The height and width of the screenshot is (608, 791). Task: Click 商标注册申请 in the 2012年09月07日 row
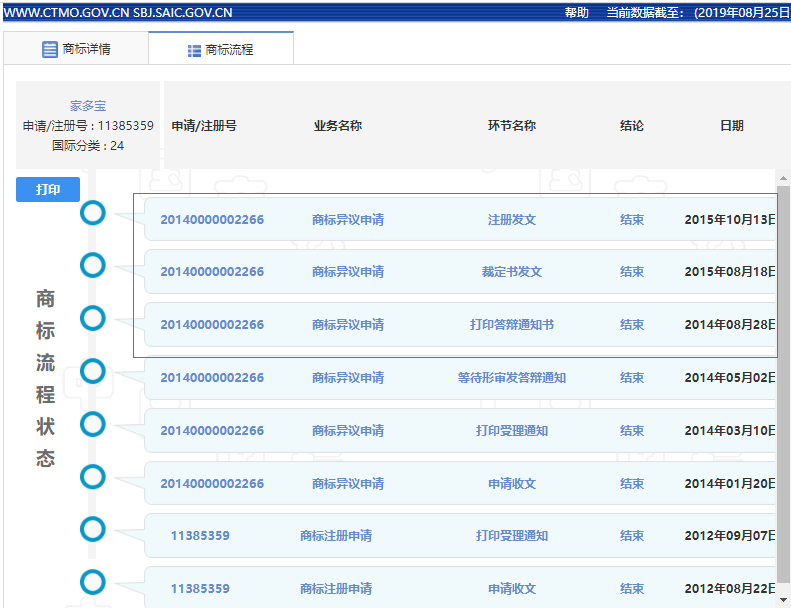336,535
